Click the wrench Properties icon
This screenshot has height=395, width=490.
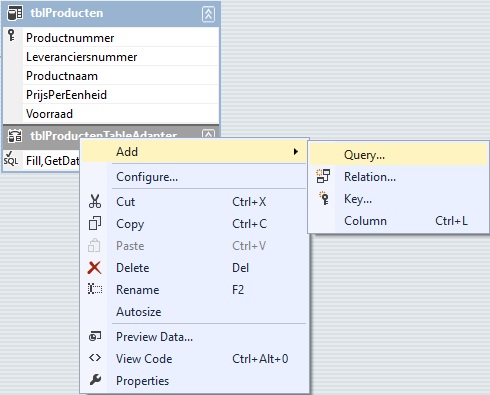[x=95, y=380]
